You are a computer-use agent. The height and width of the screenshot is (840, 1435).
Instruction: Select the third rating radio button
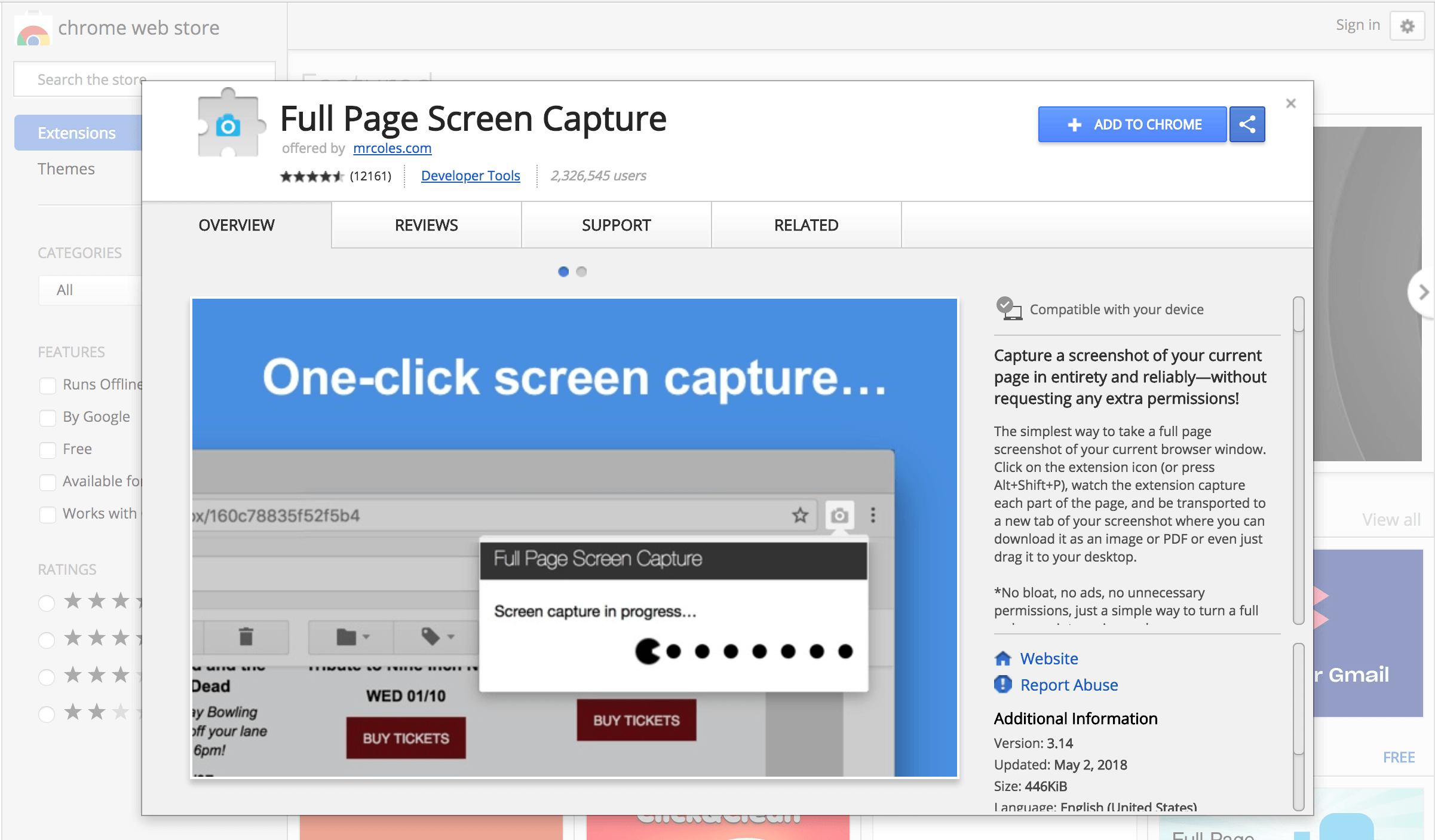click(x=47, y=677)
